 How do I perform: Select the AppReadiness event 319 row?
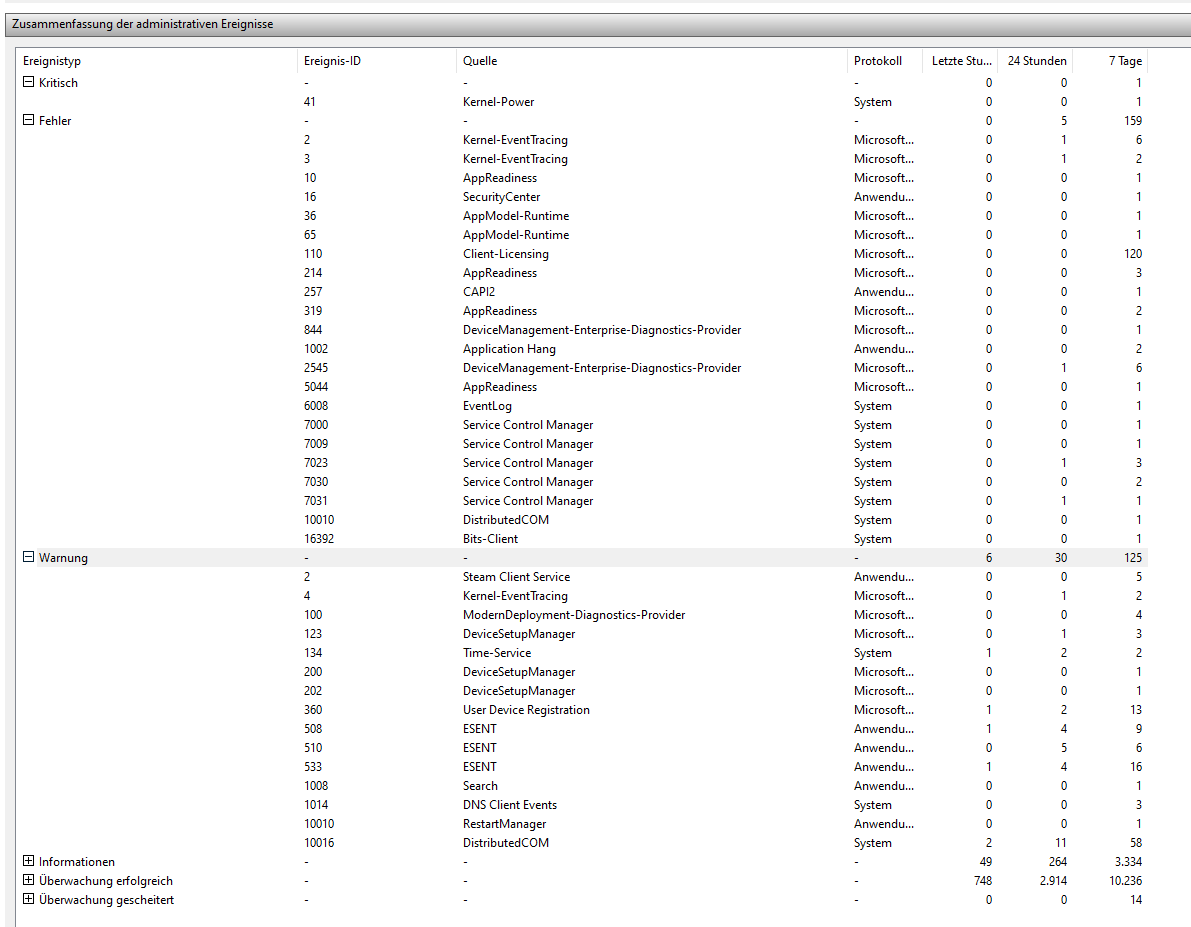click(x=582, y=311)
